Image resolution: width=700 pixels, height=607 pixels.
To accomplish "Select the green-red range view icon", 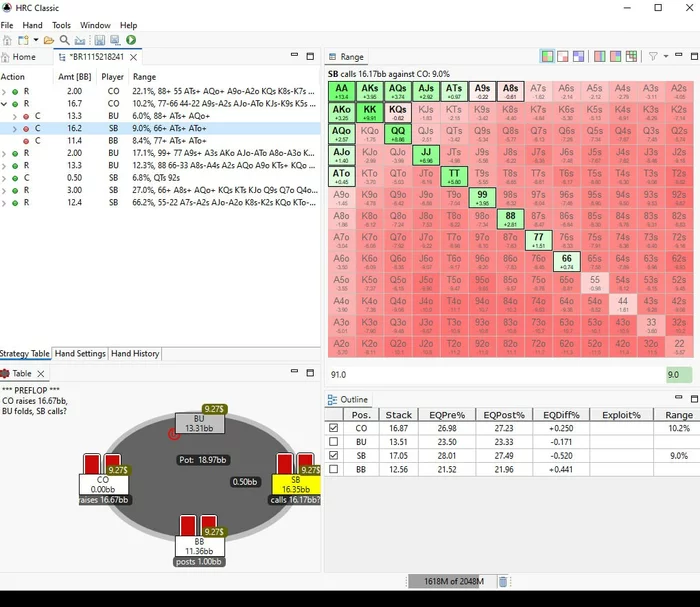I will (x=547, y=56).
